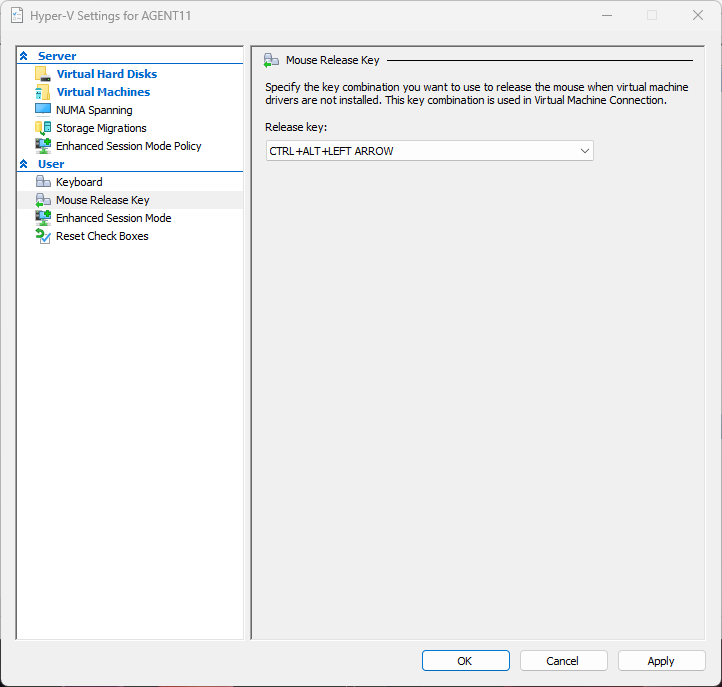Click the User Enhanced Session Mode icon

[42, 218]
